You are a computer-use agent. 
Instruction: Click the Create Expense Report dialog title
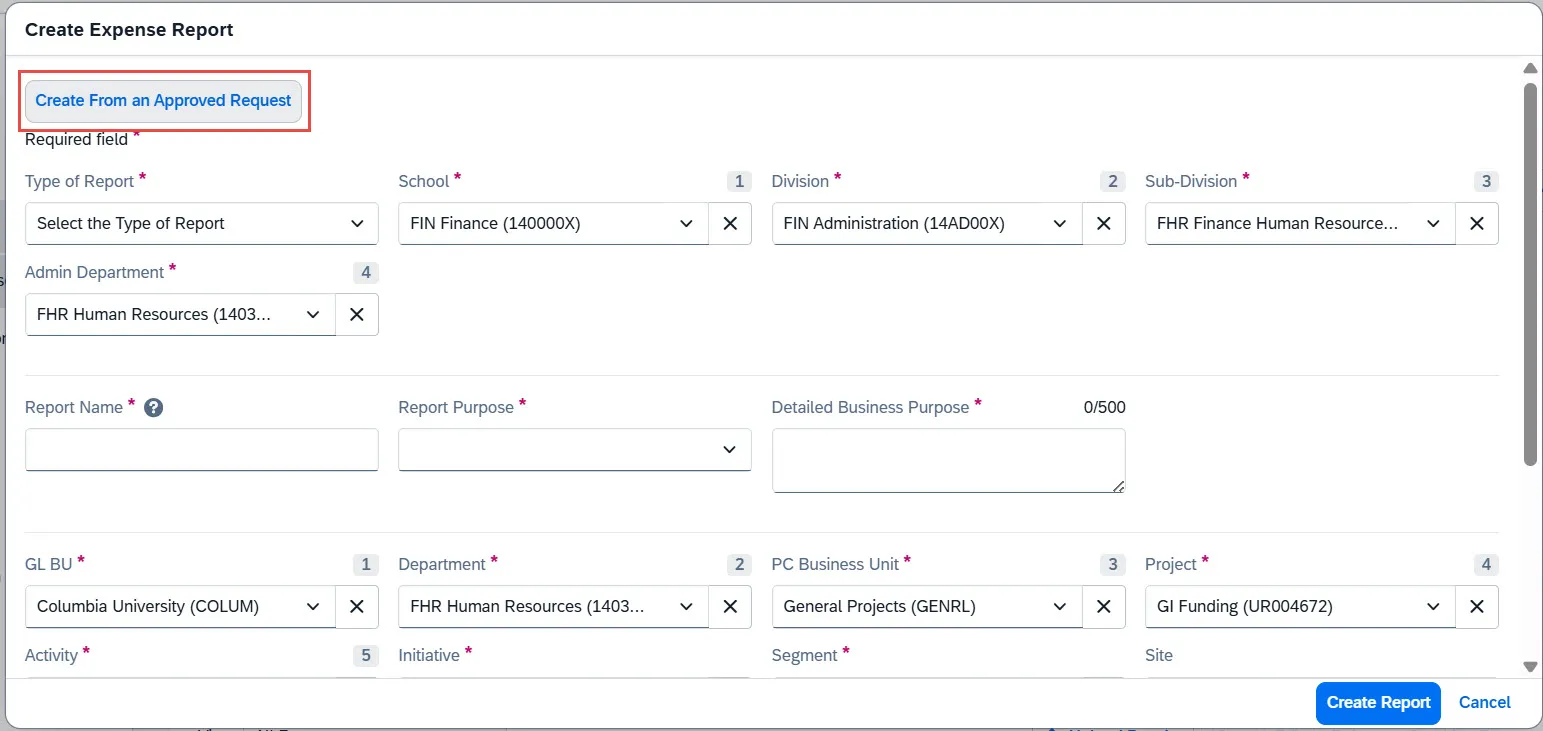129,30
